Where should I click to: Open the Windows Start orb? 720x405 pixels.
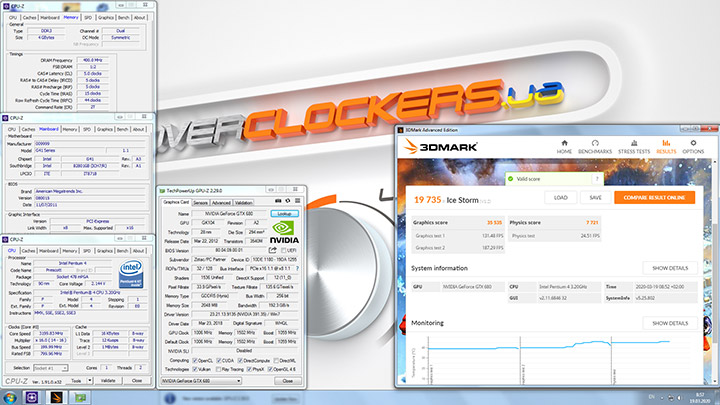click(x=10, y=398)
